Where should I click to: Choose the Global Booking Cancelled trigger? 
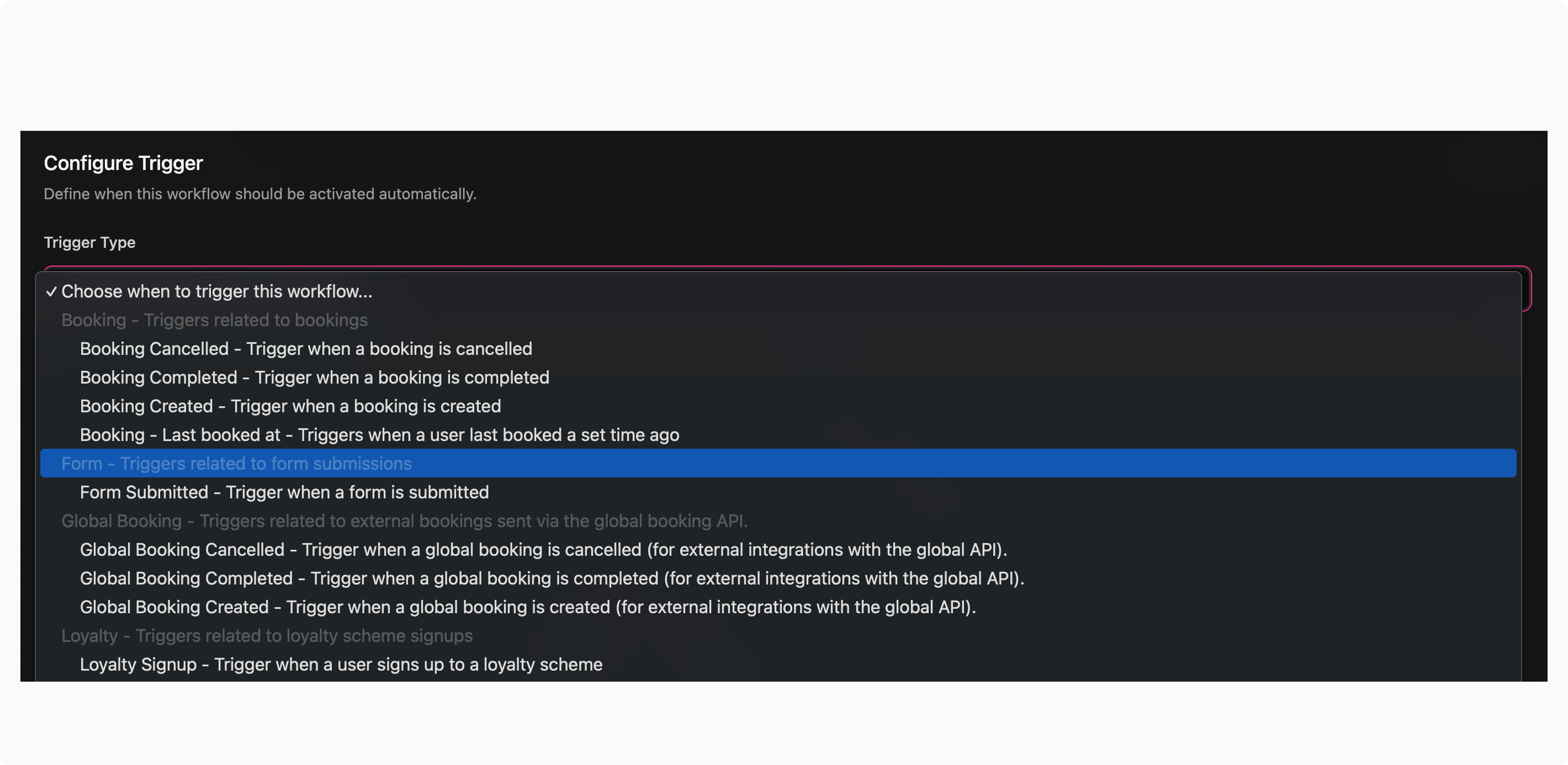pyautogui.click(x=543, y=550)
